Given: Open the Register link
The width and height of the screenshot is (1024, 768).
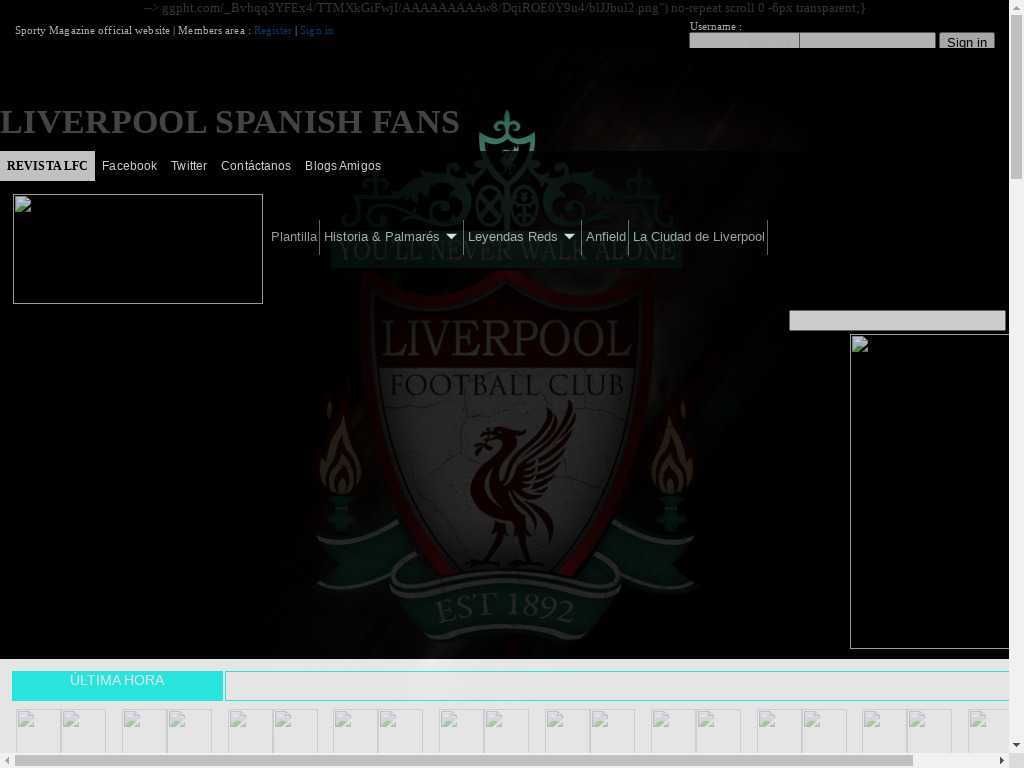Looking at the screenshot, I should click(272, 31).
